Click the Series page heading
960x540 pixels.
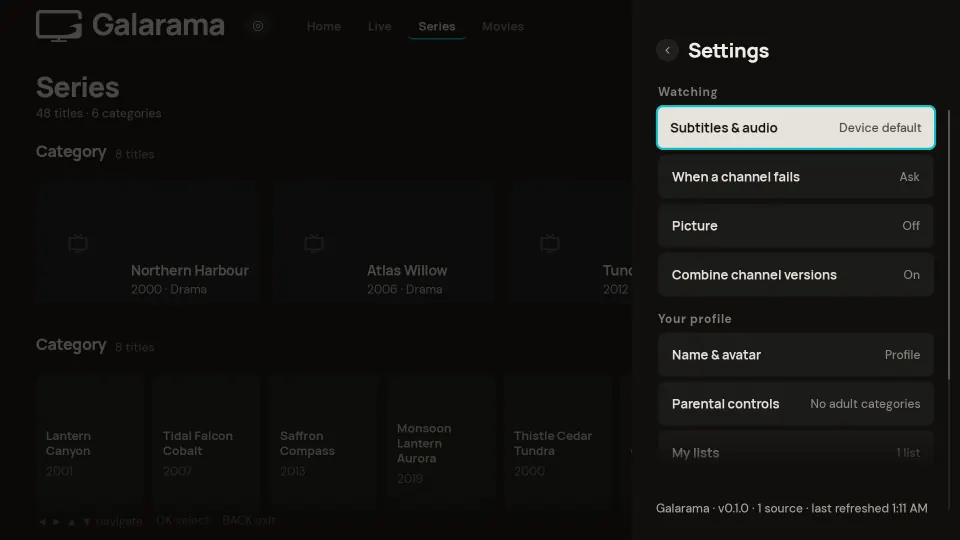[78, 87]
